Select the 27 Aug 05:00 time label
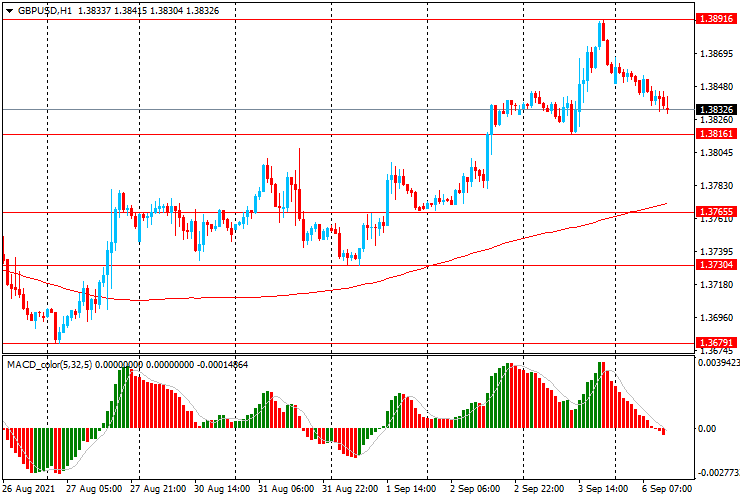This screenshot has width=740, height=500. (94, 489)
